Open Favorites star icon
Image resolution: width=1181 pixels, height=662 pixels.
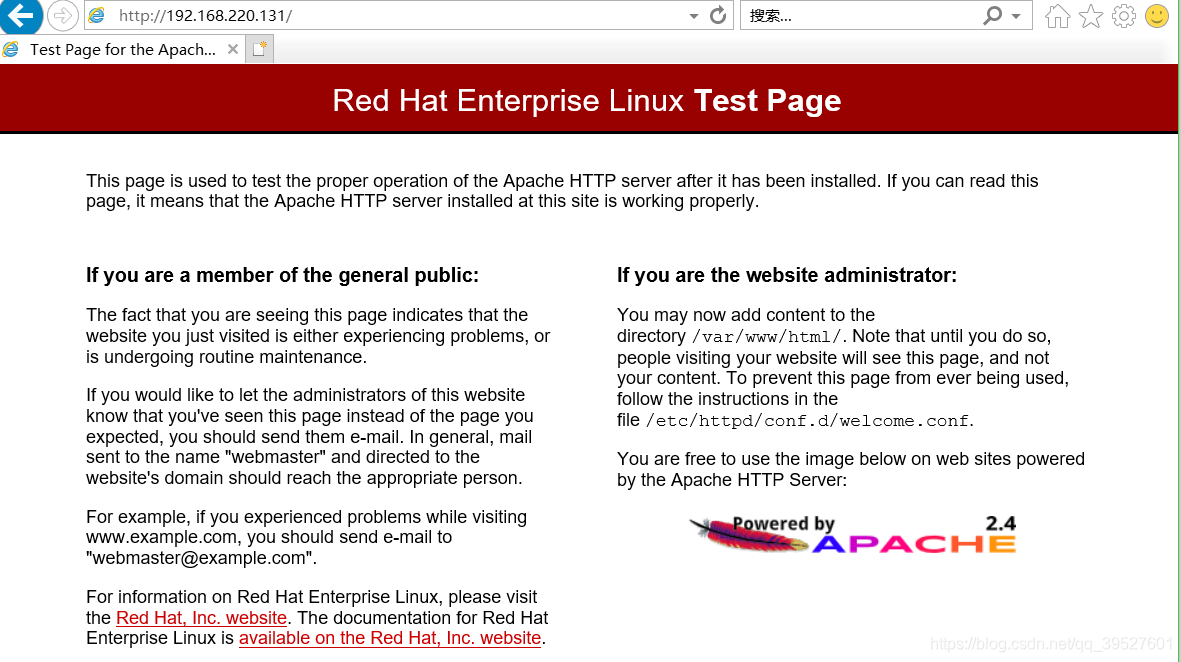[x=1091, y=16]
